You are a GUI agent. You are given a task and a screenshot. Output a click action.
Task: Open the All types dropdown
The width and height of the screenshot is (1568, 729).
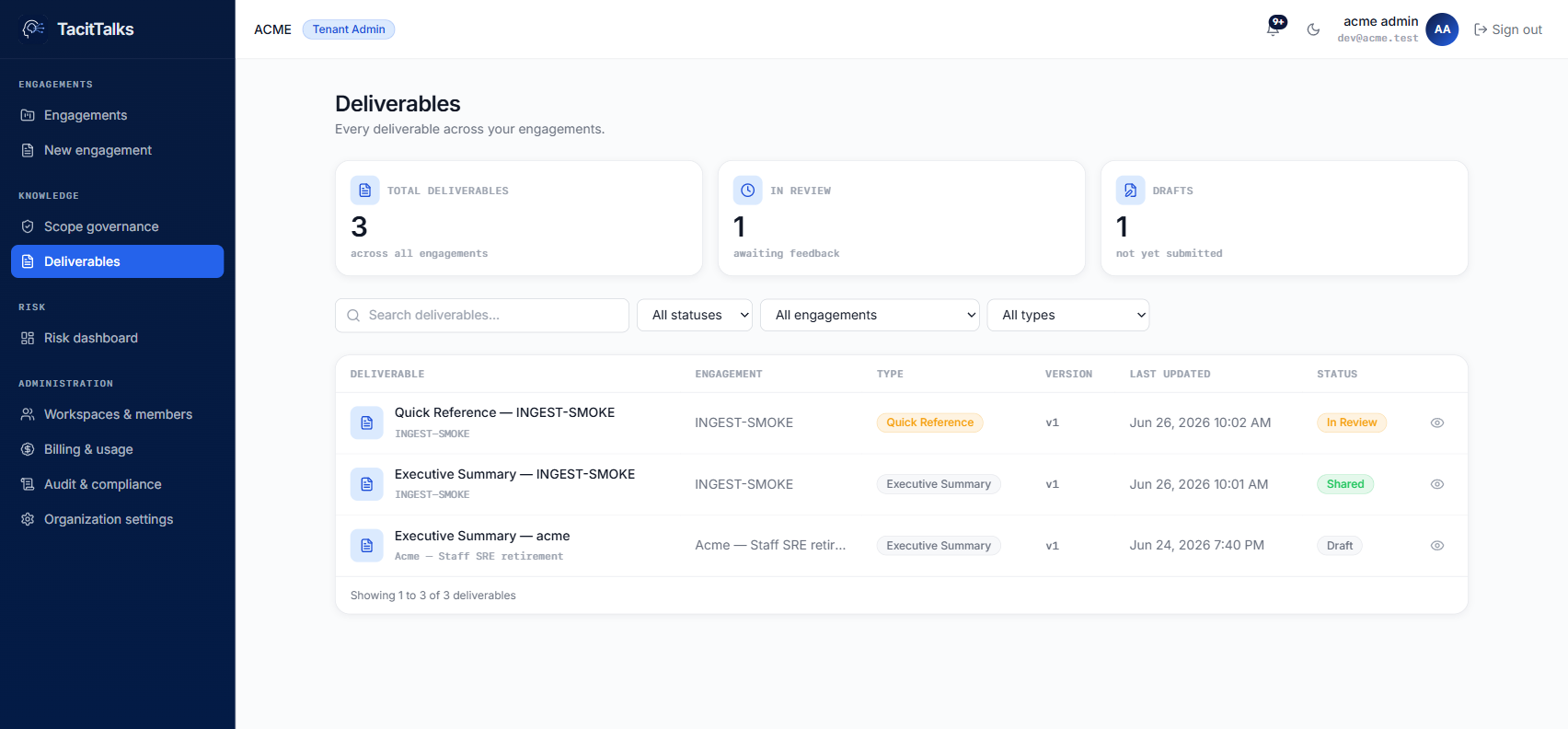click(x=1068, y=315)
